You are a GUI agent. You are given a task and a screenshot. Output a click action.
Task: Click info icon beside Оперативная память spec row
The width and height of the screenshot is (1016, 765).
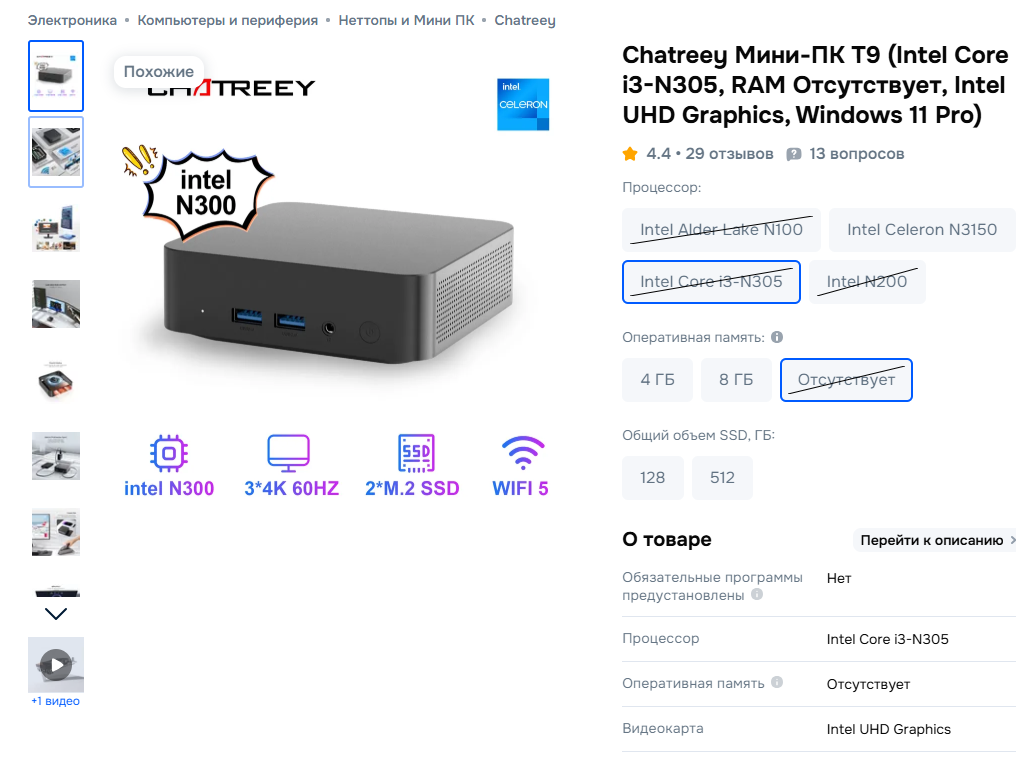tap(777, 682)
